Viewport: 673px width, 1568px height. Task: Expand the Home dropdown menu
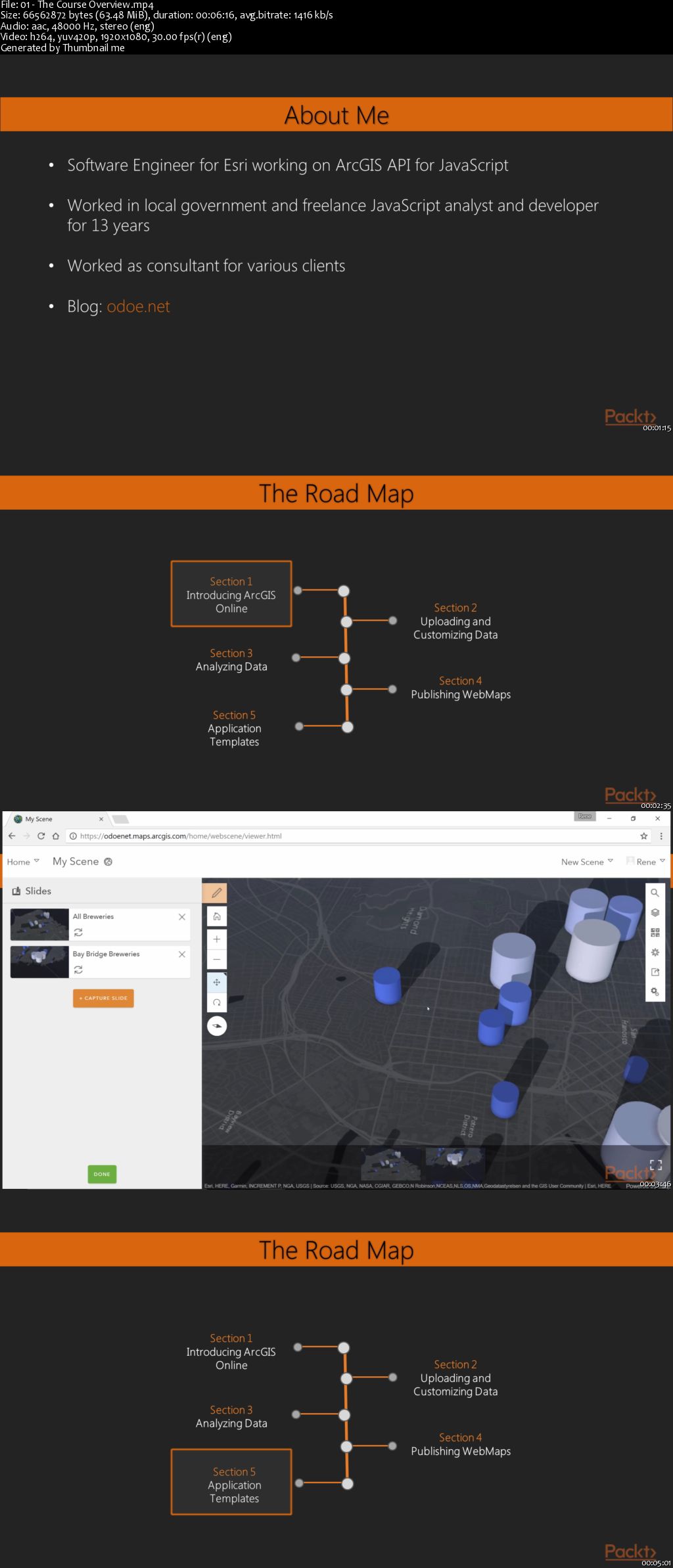tap(23, 862)
